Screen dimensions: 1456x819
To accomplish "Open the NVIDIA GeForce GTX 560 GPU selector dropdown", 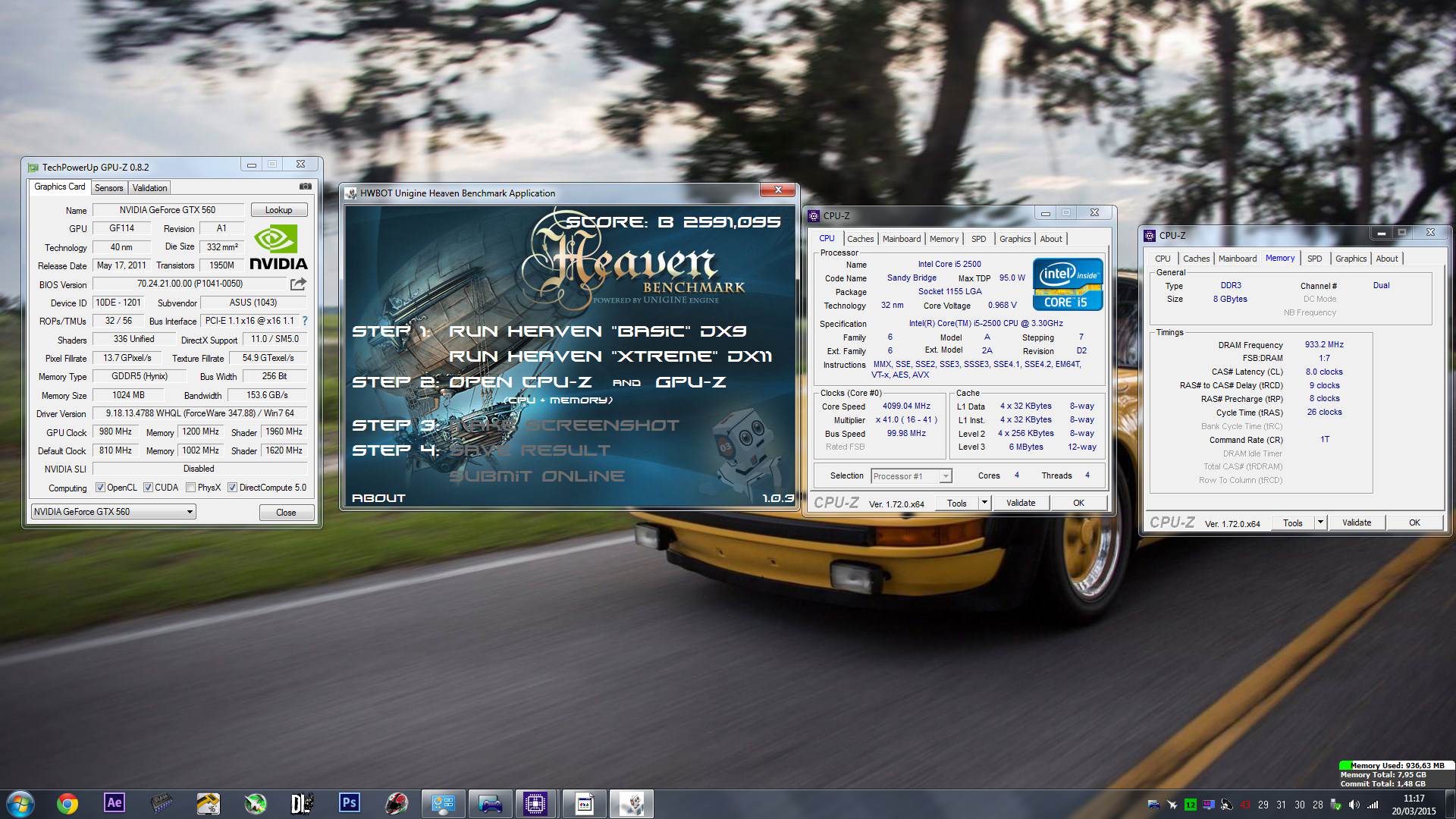I will (x=114, y=512).
